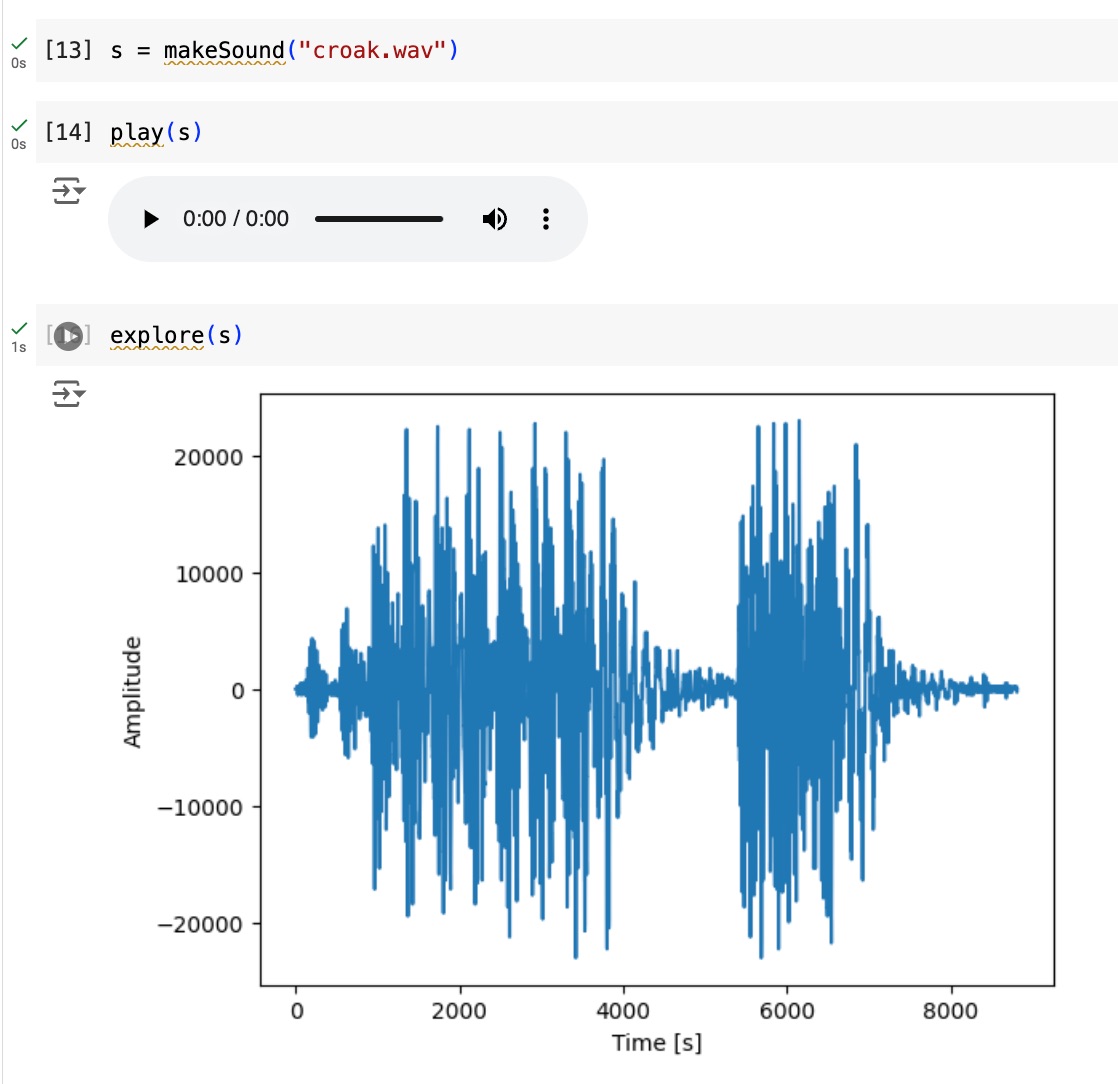Screen dimensions: 1118x1084
Task: Seek along the audio progress bar
Action: point(379,219)
